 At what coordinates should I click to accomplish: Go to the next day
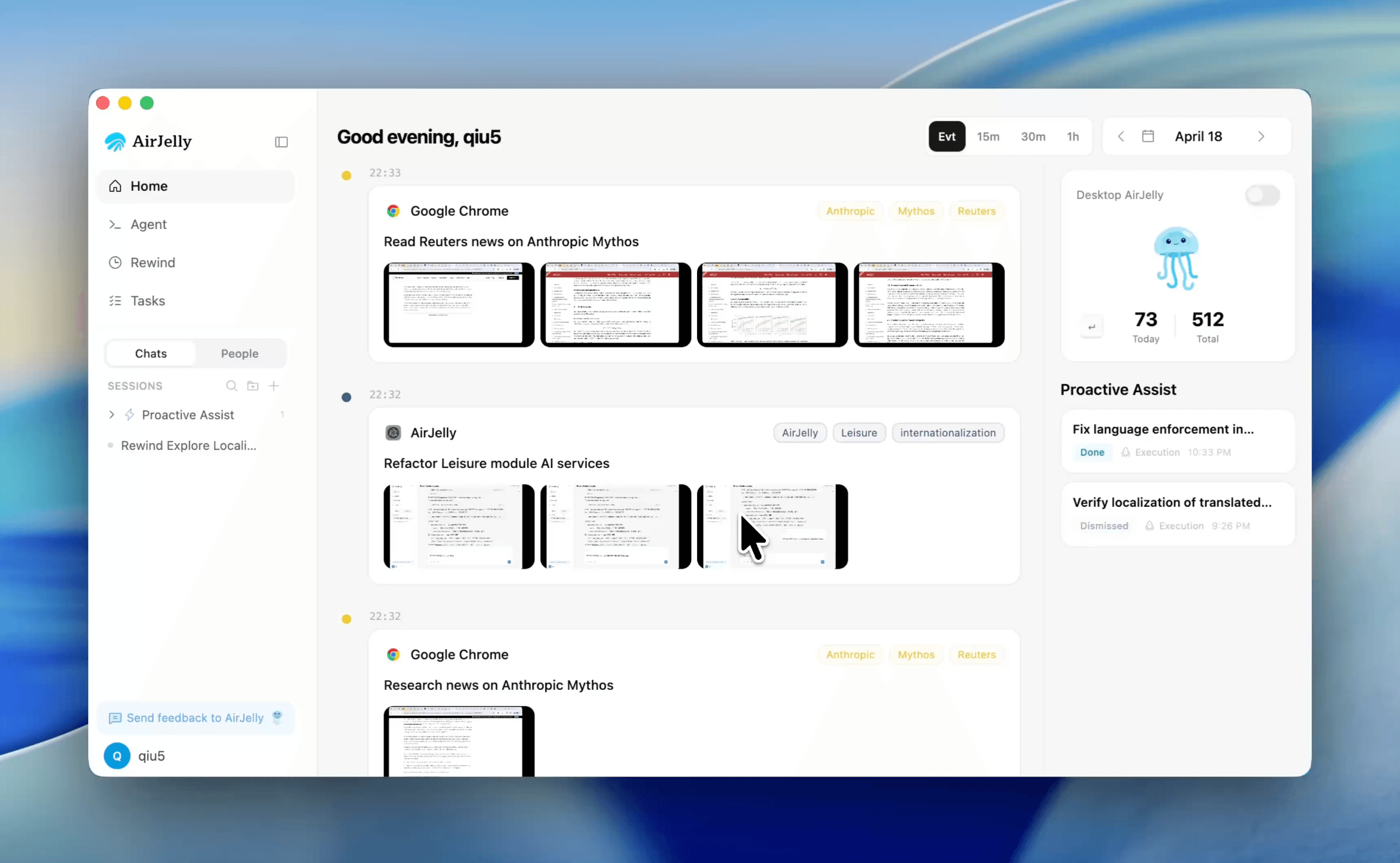pyautogui.click(x=1261, y=137)
